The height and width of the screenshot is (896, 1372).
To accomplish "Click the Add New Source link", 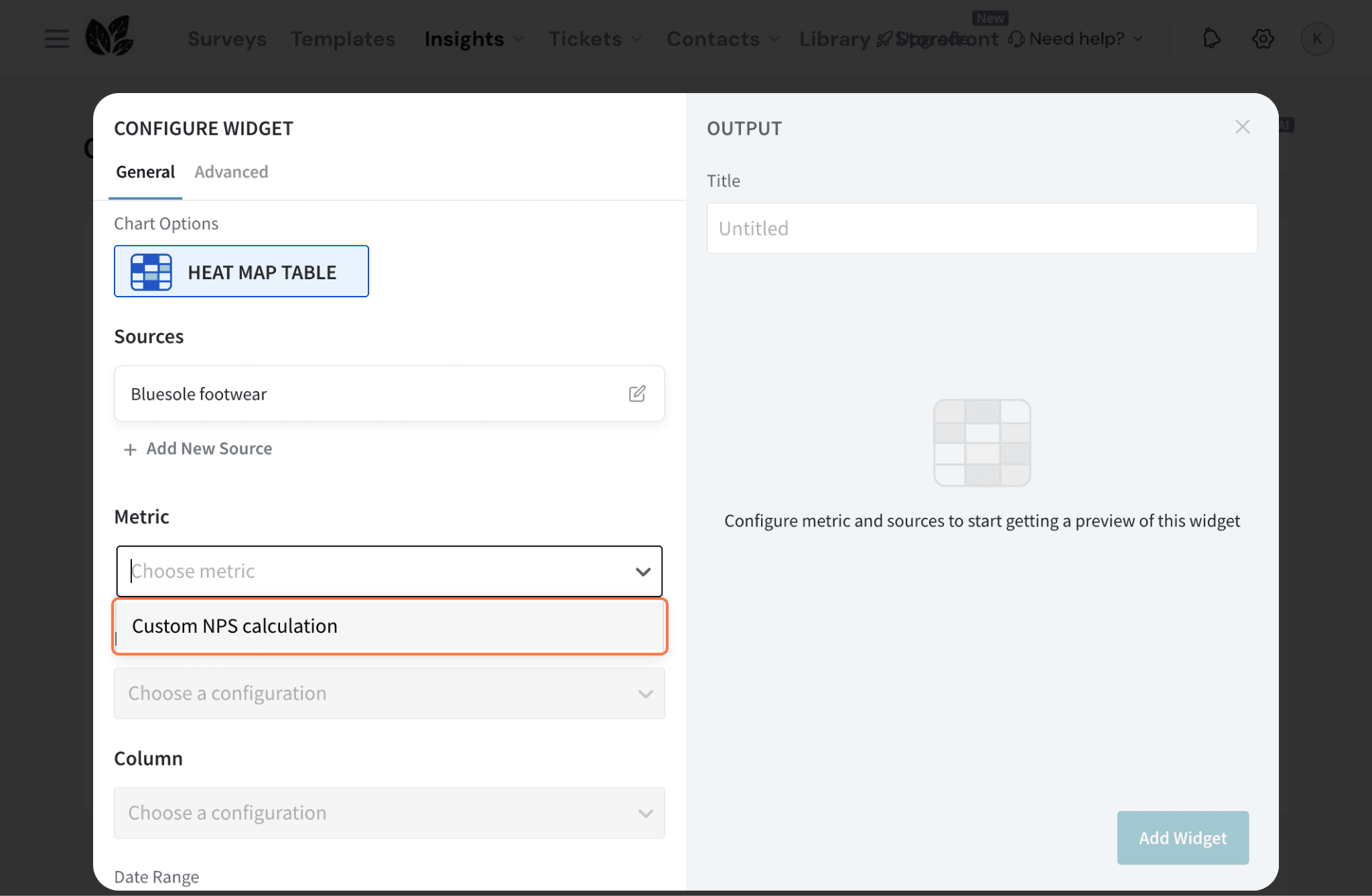I will point(209,449).
